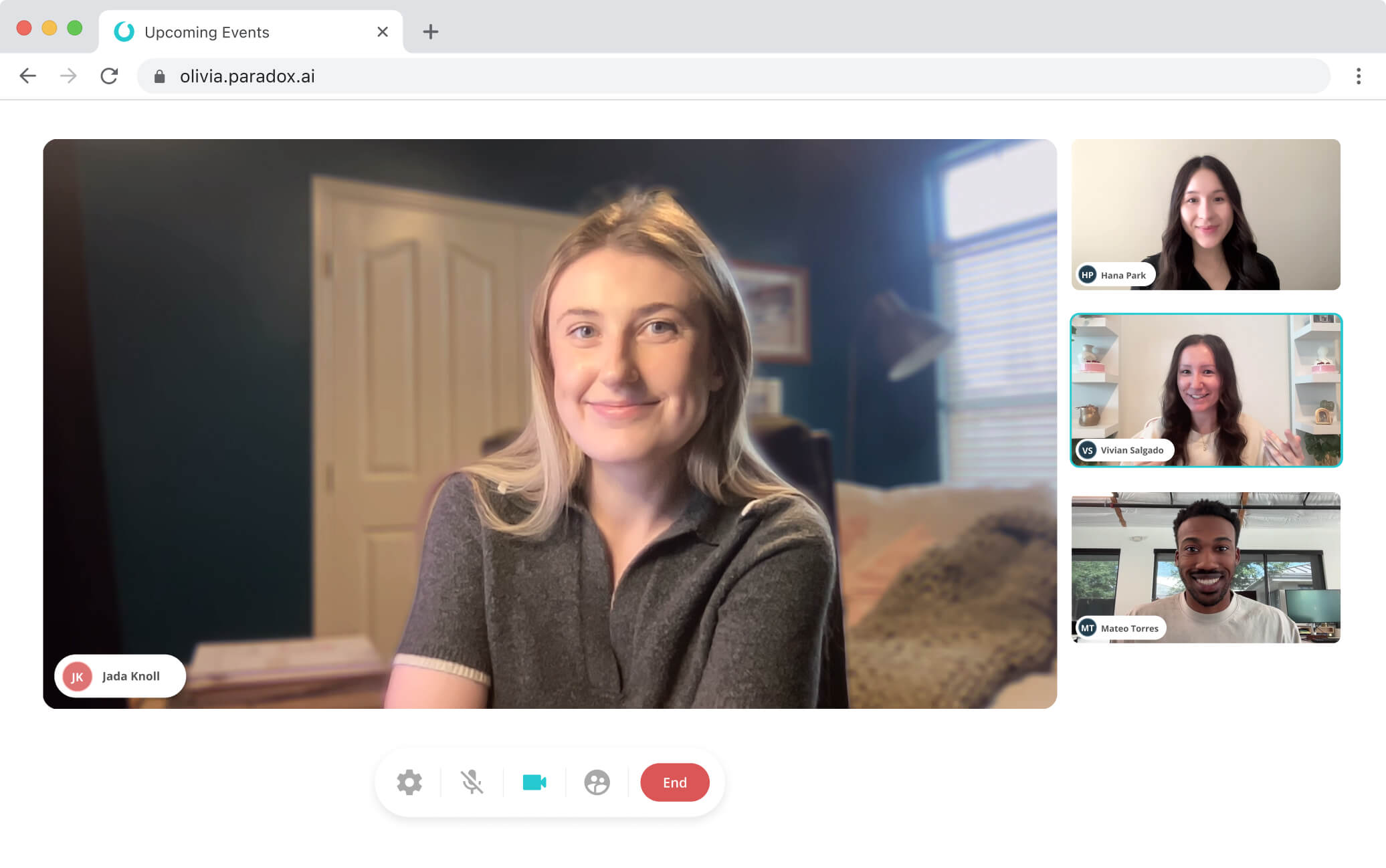End the video call
The image size is (1386, 868).
(674, 782)
